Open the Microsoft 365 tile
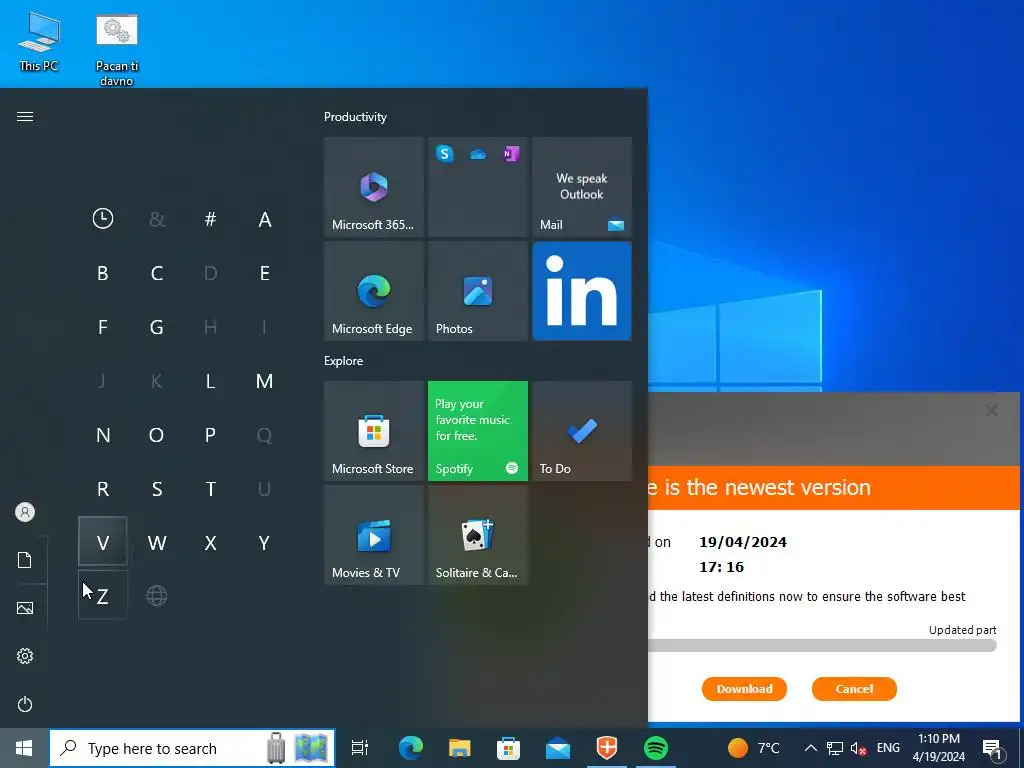1024x768 pixels. [x=374, y=187]
